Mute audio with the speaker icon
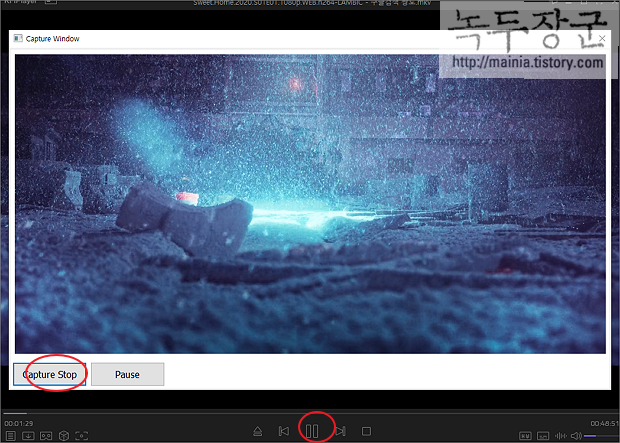 (576, 436)
